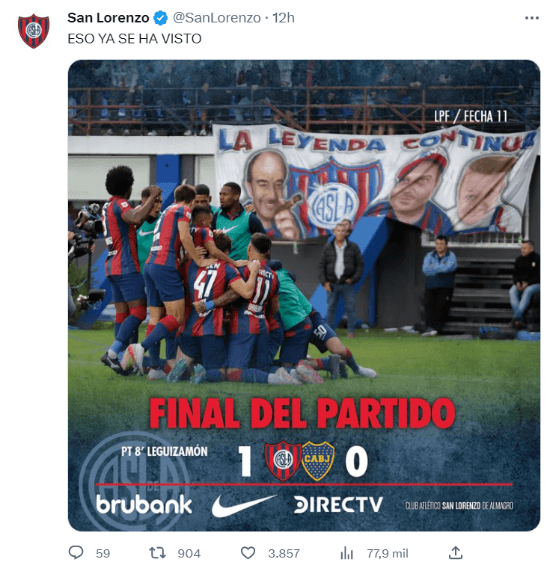Retweet using the retweet arrows icon
550x571 pixels.
click(x=157, y=553)
